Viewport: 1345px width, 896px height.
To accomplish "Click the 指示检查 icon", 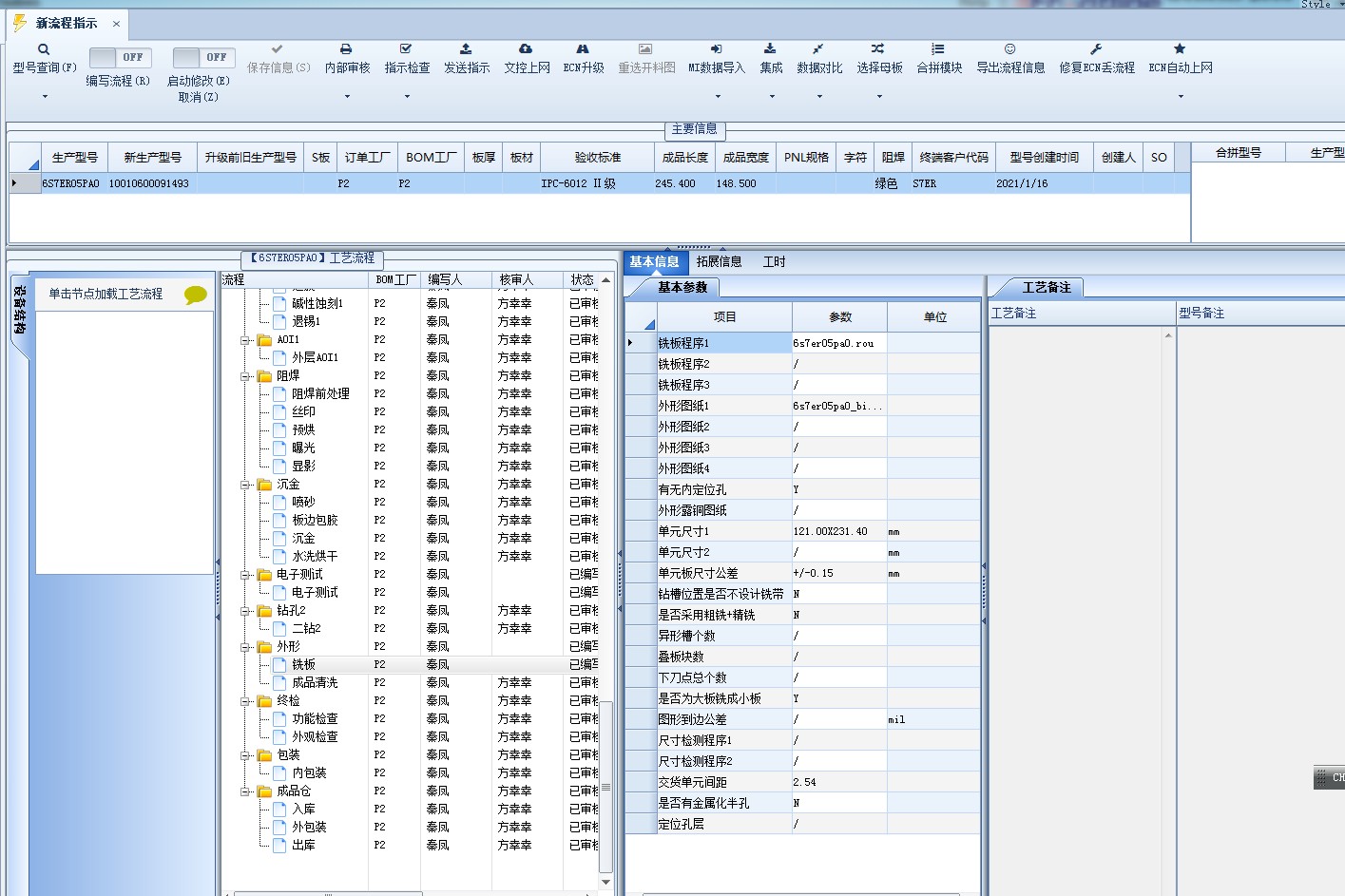I will [x=406, y=48].
